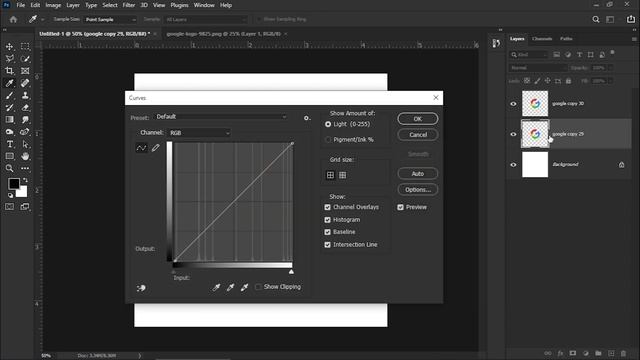Open the Sample Size dropdown

tap(110, 19)
